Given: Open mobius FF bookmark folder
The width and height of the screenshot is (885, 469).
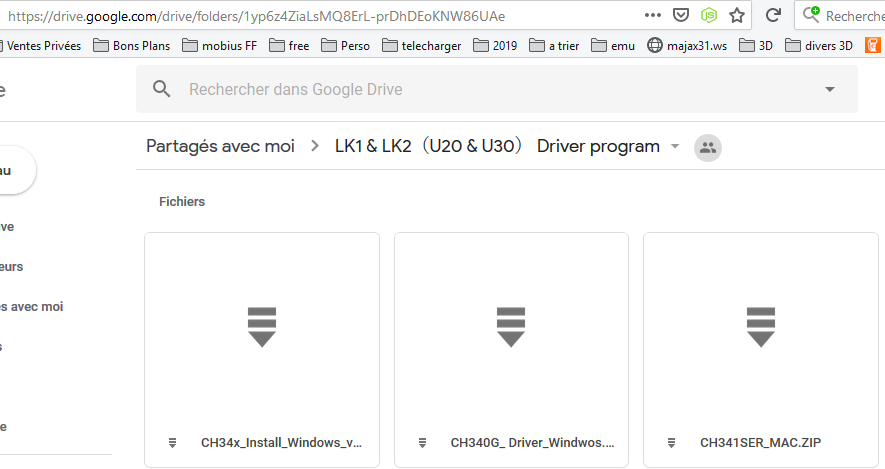Looking at the screenshot, I should [x=220, y=46].
